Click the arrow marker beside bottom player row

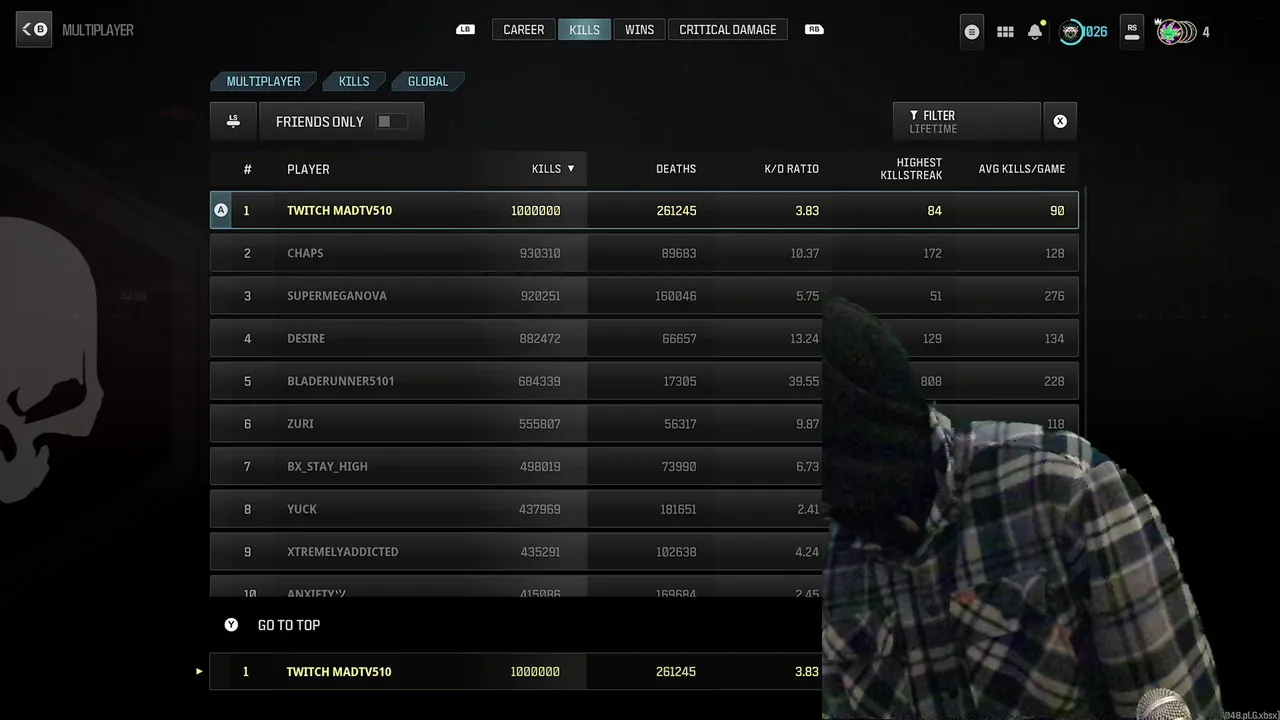(x=199, y=671)
